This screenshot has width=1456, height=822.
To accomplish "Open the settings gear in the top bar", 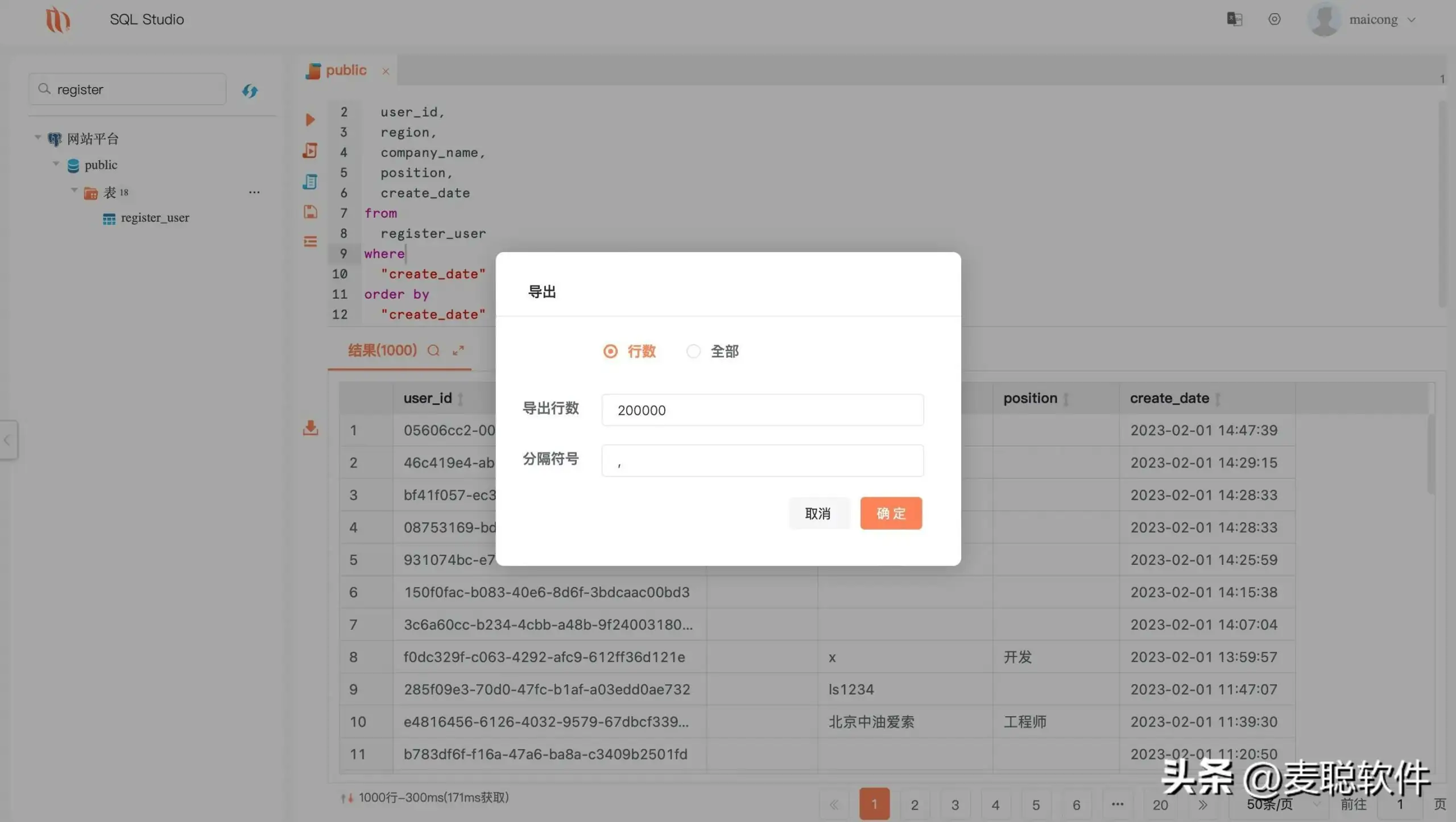I will pyautogui.click(x=1274, y=19).
